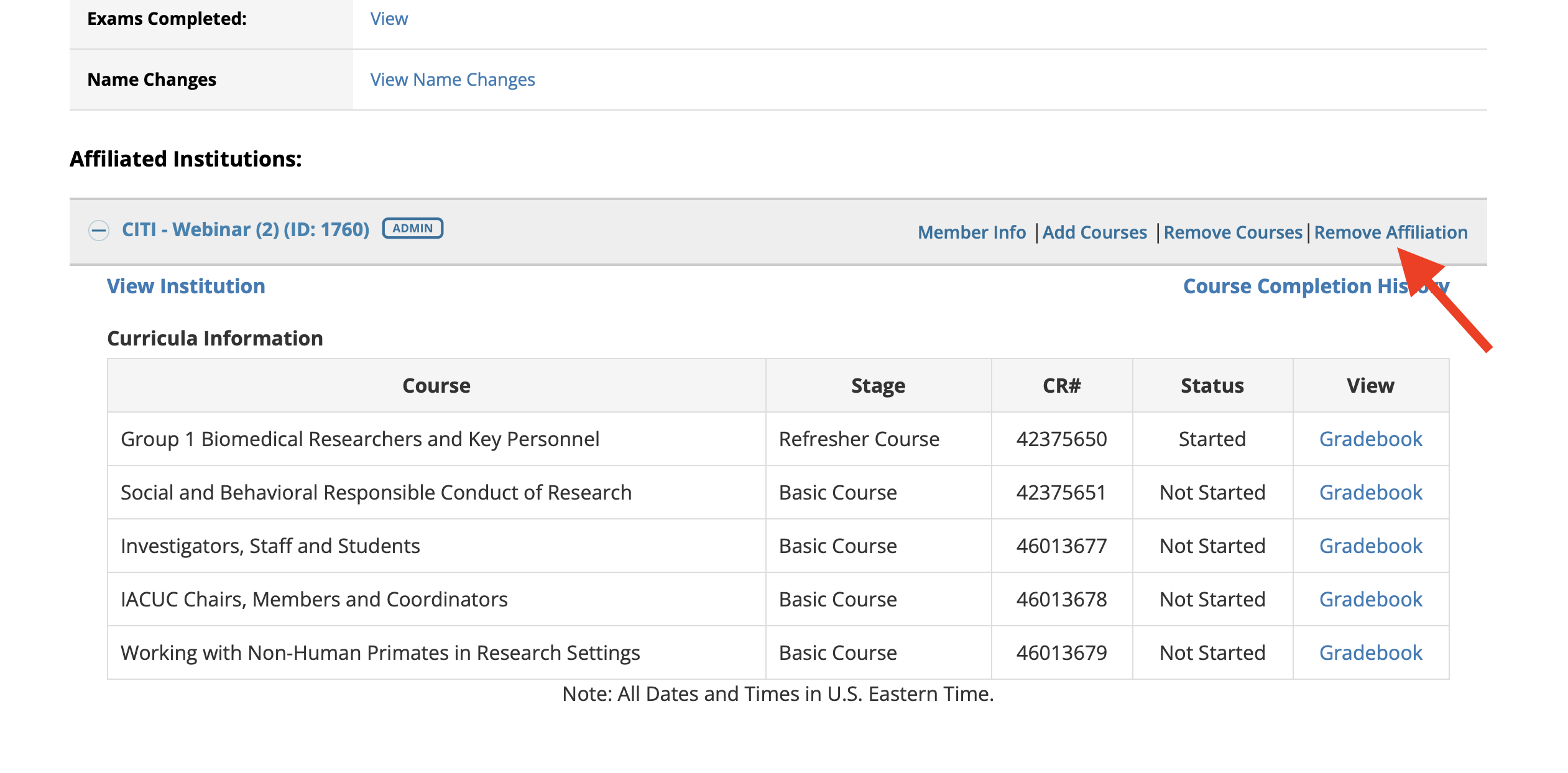
Task: Open CITI - Webinar (2) (ID: 1760) link
Action: tap(246, 229)
